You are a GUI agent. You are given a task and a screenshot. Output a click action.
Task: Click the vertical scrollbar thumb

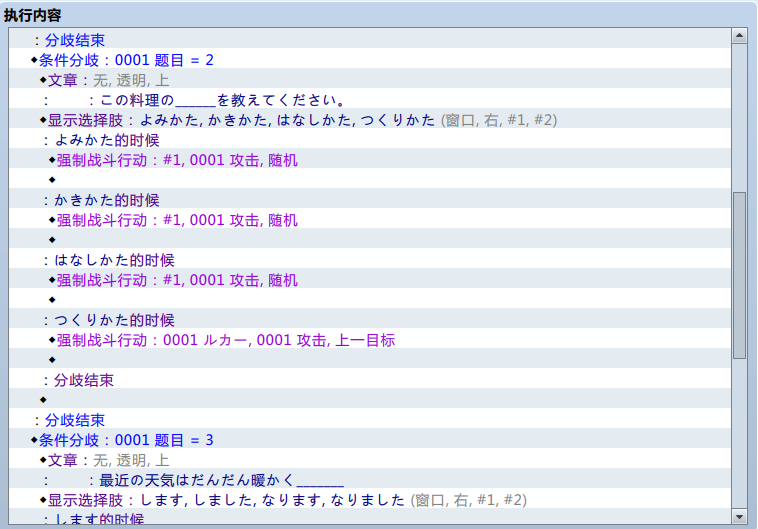[739, 275]
